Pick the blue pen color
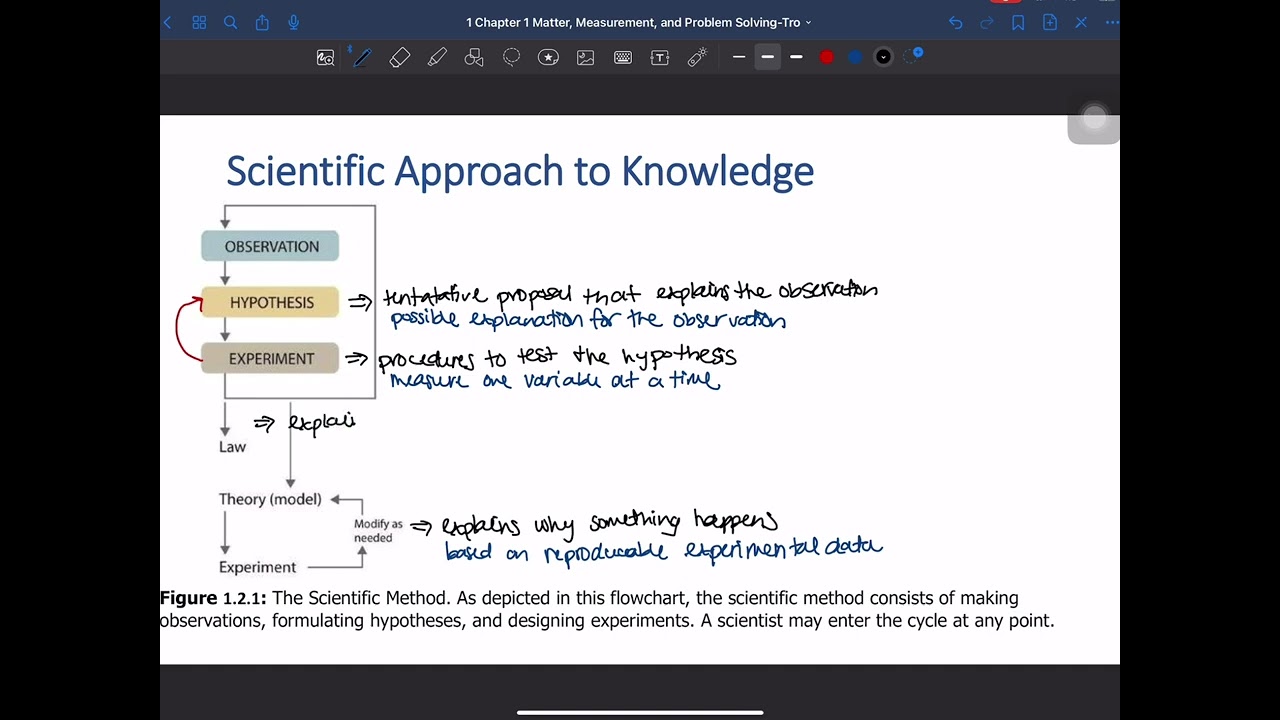The image size is (1280, 720). (x=855, y=57)
